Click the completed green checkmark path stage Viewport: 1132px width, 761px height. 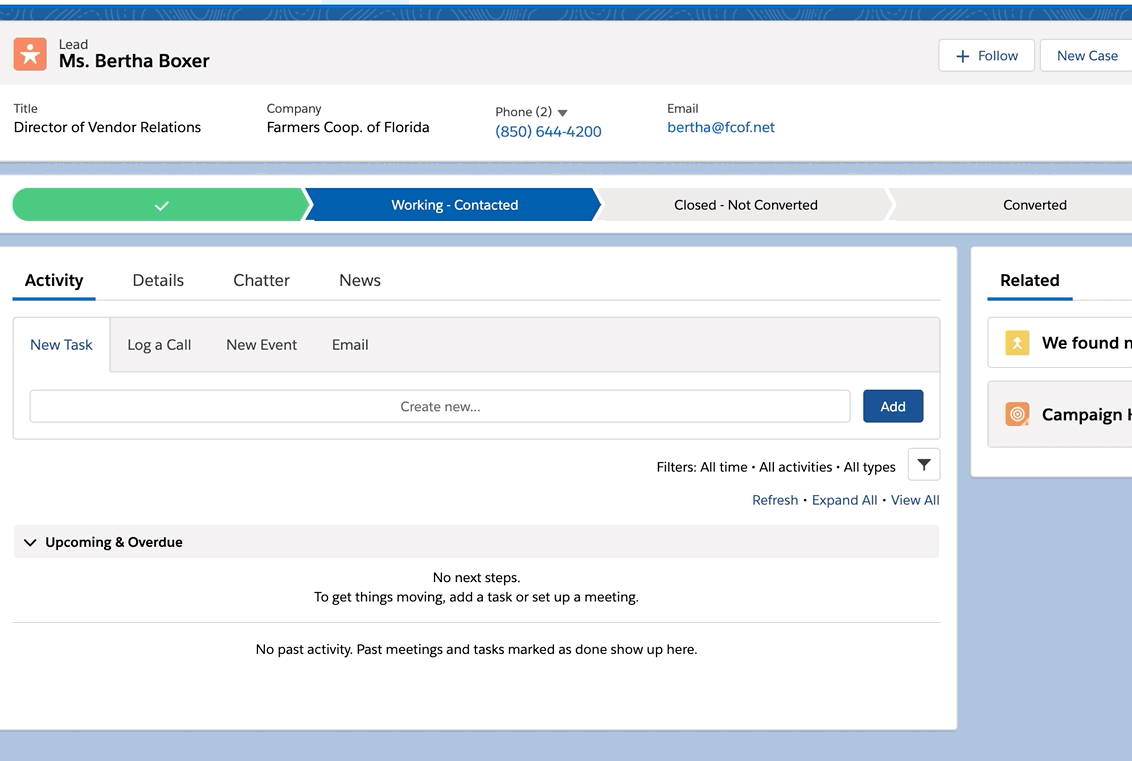click(161, 205)
